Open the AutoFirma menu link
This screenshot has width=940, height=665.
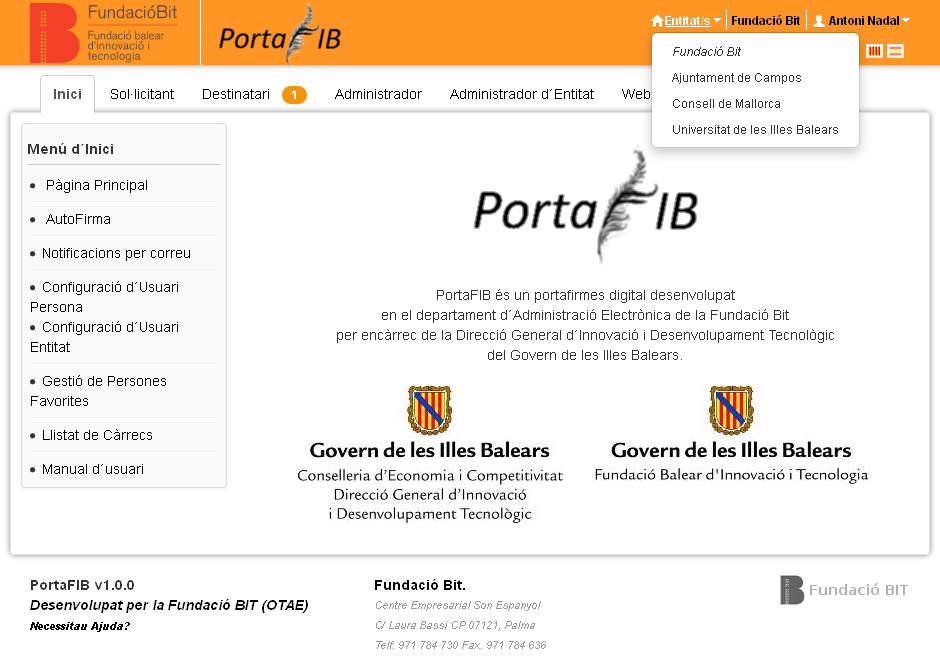[78, 219]
